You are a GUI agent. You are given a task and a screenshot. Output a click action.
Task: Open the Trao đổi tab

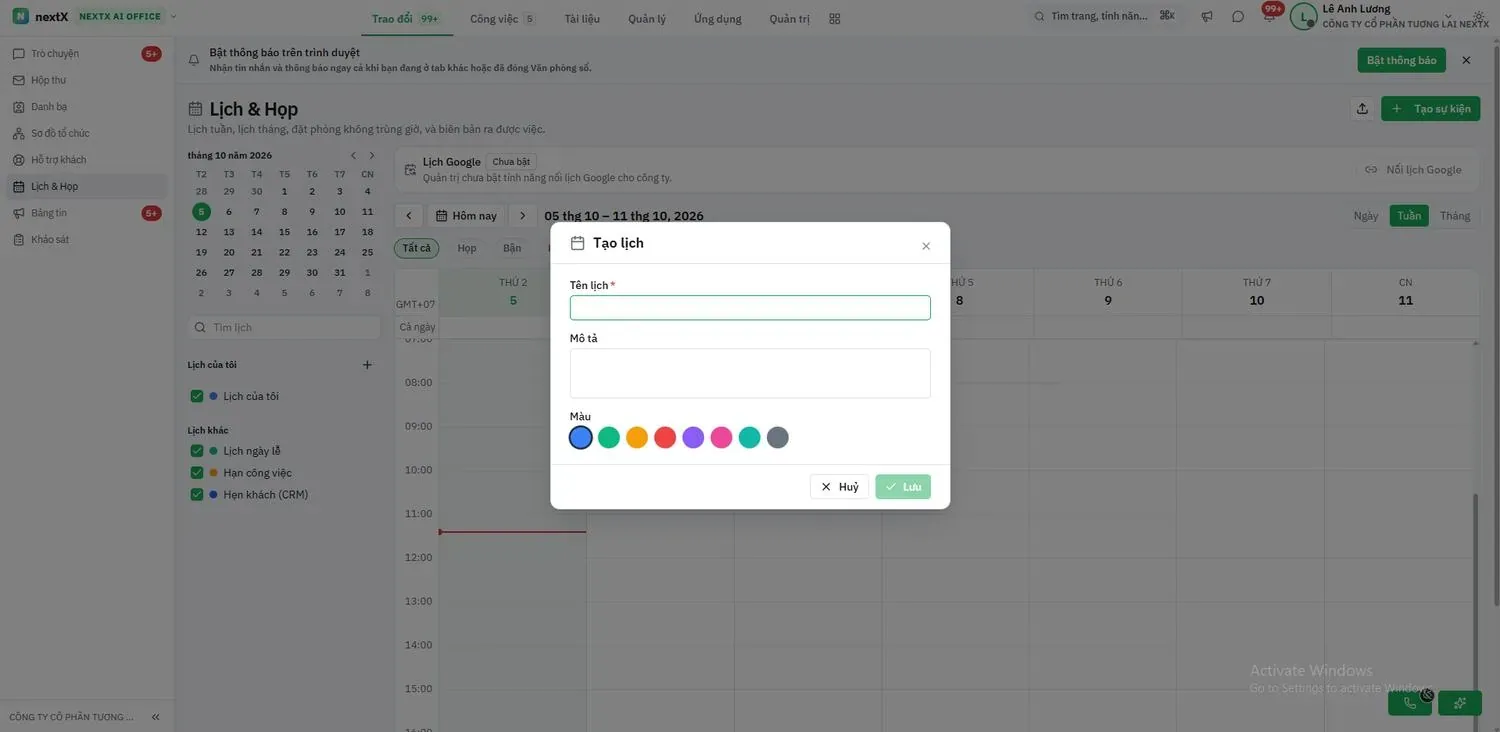pyautogui.click(x=405, y=19)
